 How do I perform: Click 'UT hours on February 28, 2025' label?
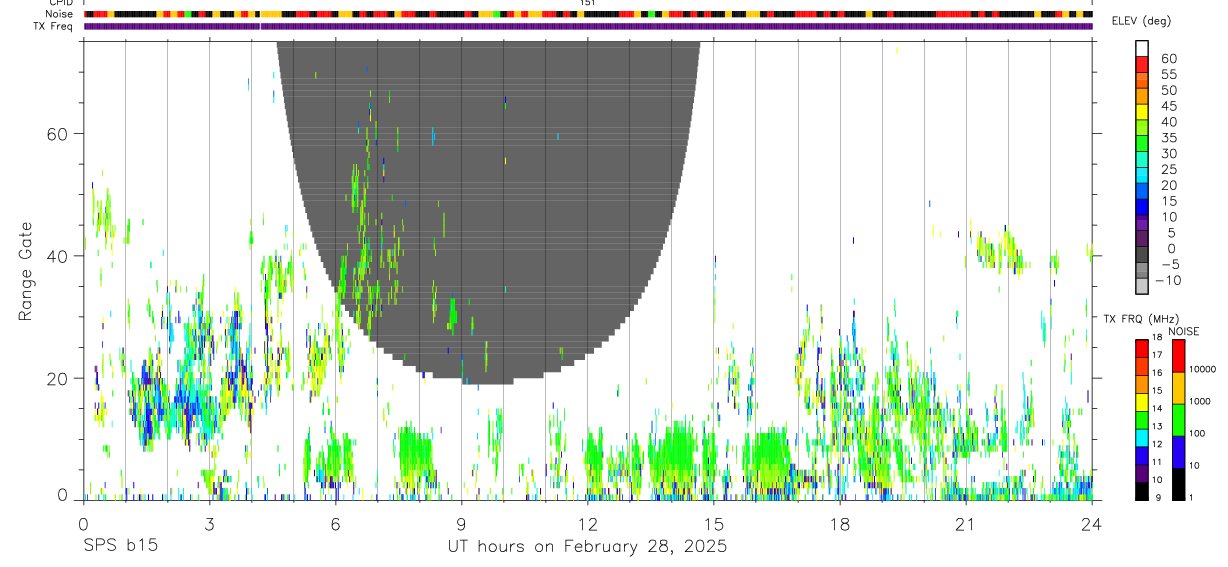coord(587,547)
